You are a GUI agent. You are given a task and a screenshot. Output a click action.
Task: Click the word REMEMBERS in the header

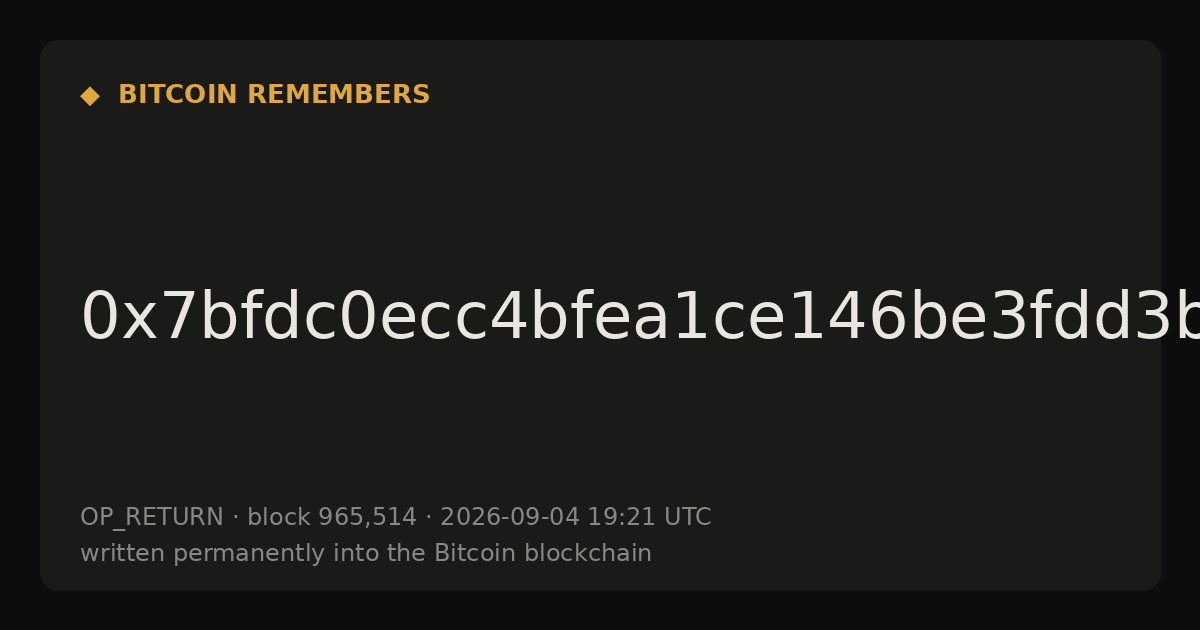tap(338, 95)
